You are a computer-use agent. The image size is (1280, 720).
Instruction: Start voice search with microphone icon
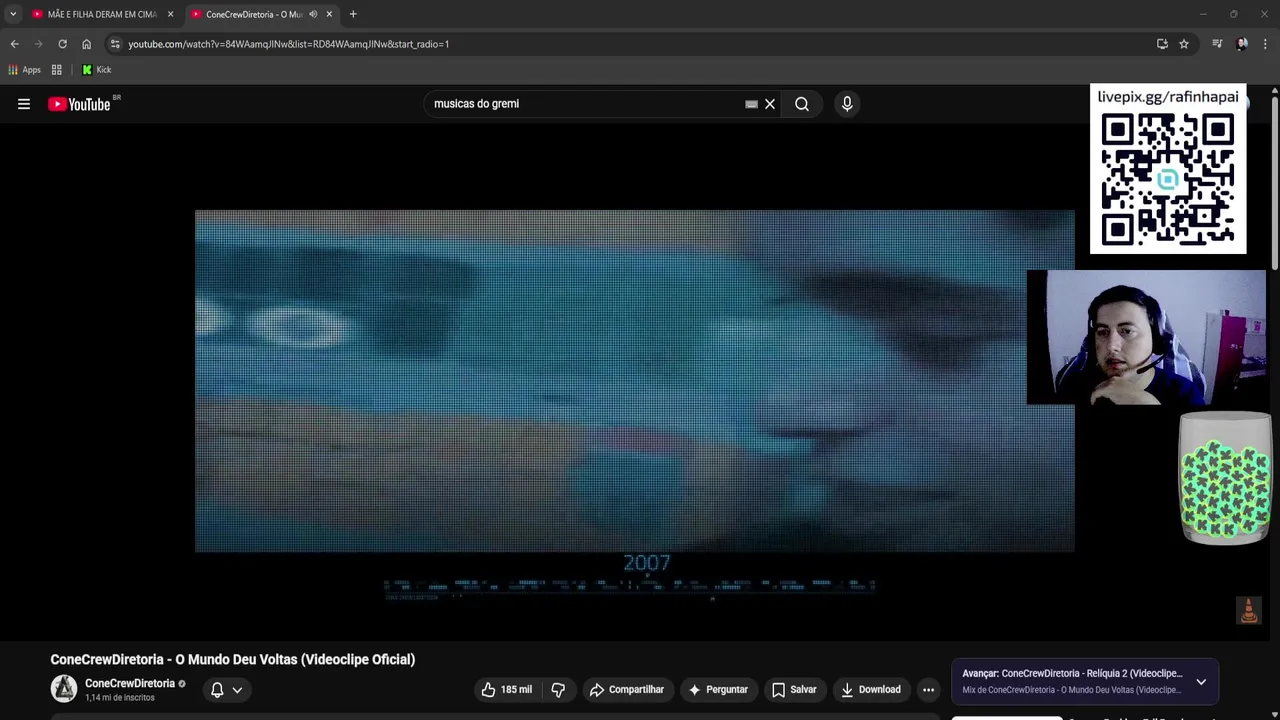(847, 104)
